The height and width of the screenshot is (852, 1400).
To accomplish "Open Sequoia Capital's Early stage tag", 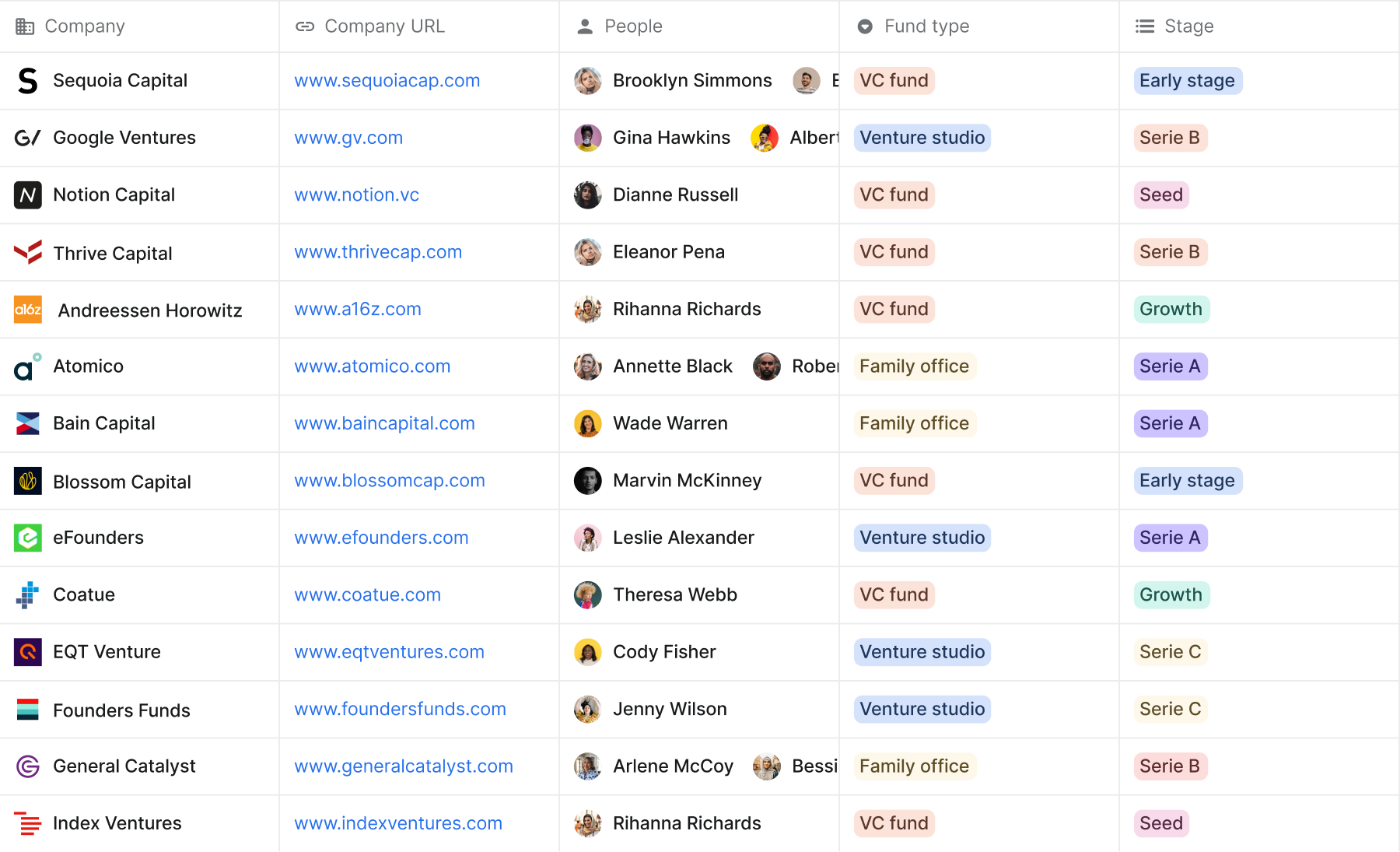I will 1188,81.
